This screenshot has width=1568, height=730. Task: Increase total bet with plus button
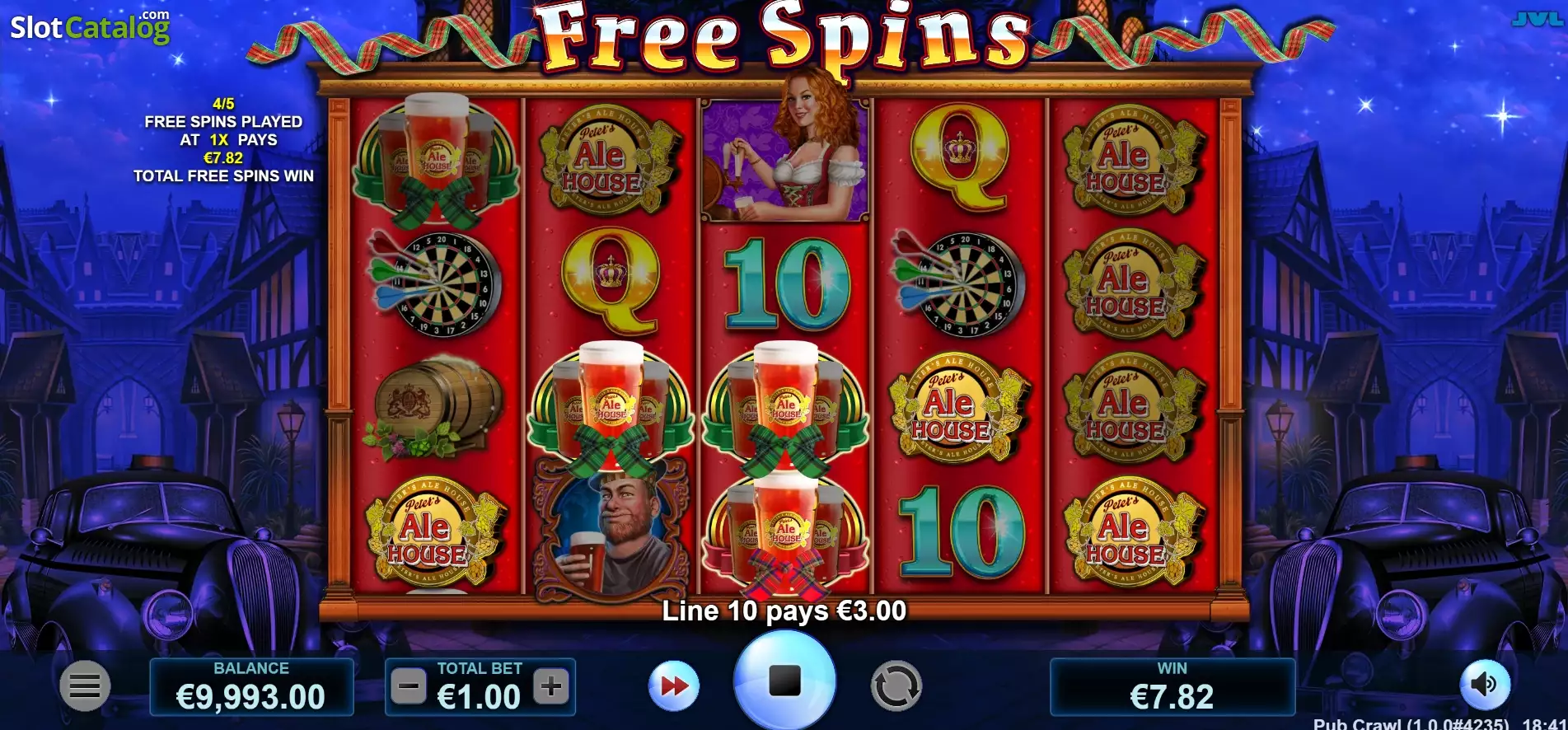[x=551, y=686]
